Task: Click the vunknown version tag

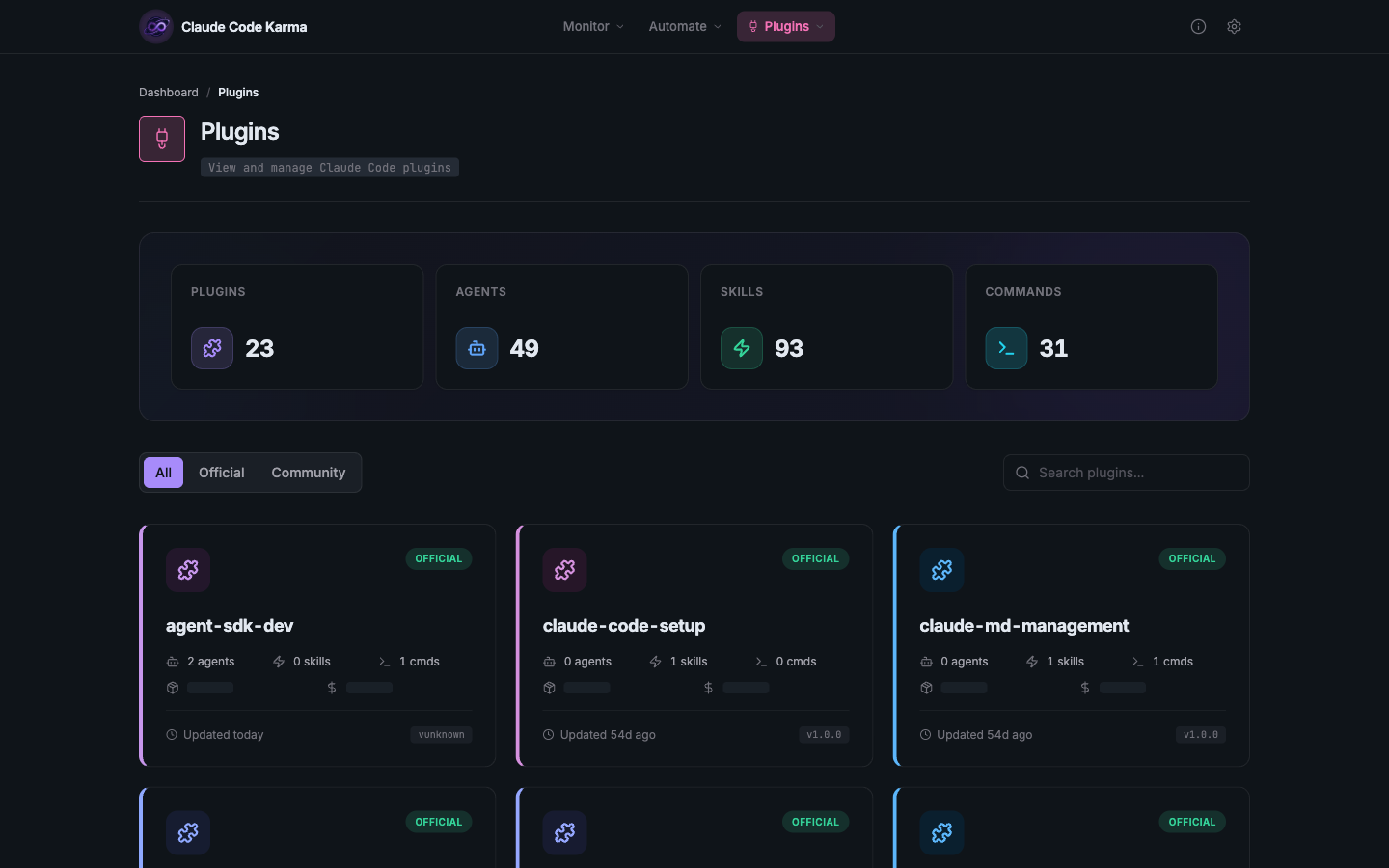Action: click(x=442, y=735)
